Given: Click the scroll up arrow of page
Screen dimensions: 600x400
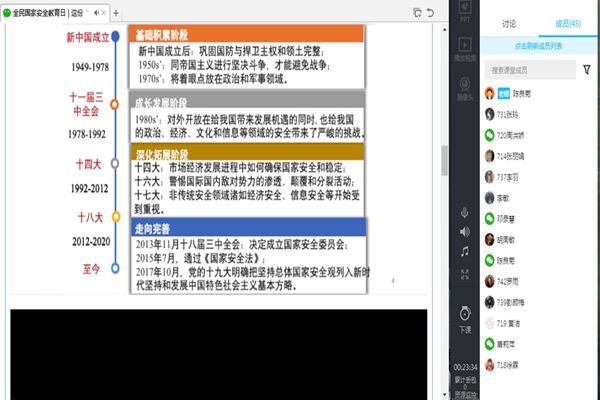Looking at the screenshot, I should coord(444,29).
